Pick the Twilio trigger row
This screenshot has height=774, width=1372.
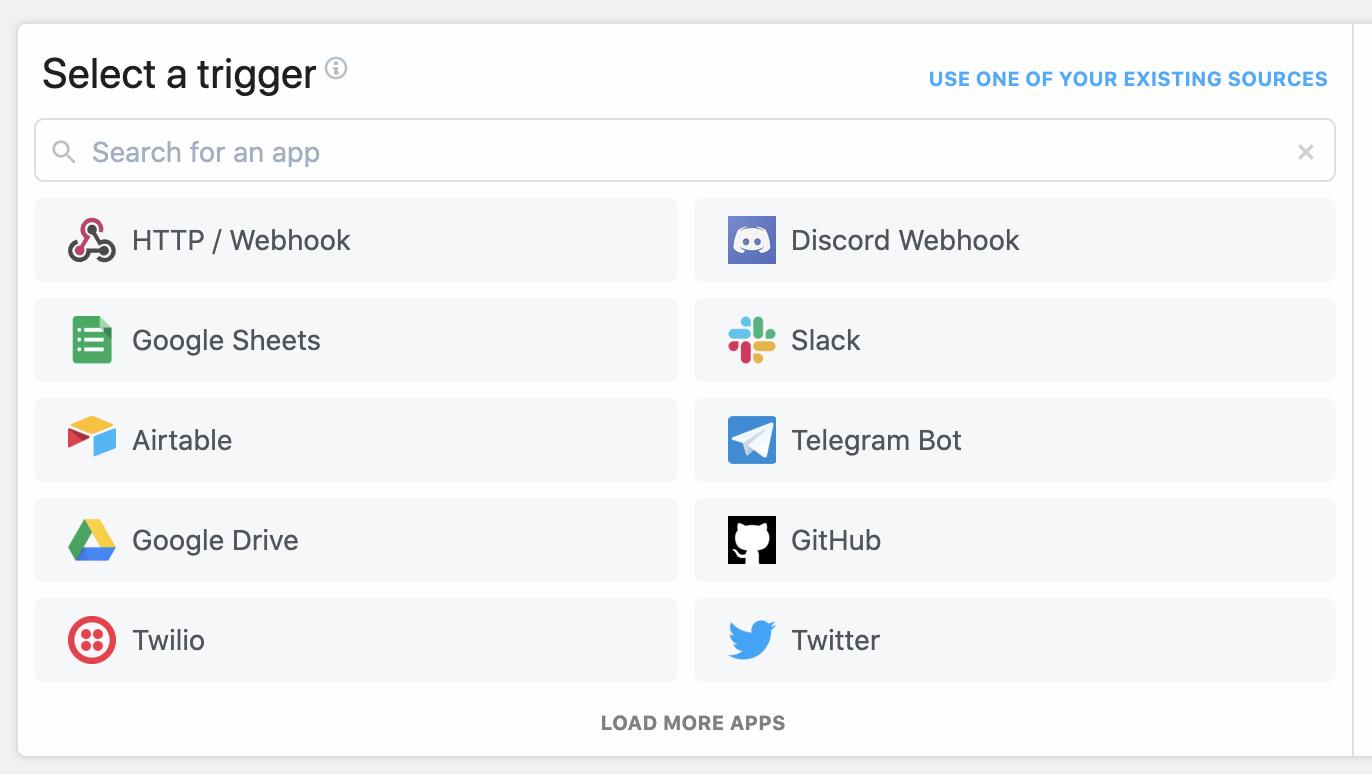(355, 640)
